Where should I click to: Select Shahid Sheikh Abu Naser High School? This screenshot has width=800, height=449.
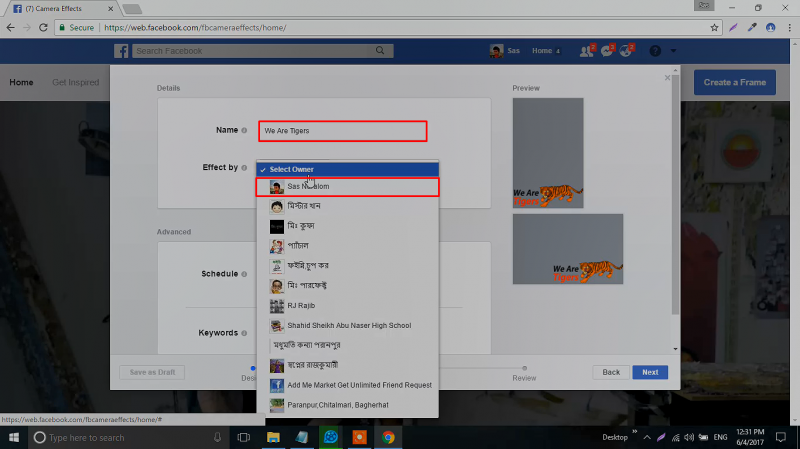[347, 326]
